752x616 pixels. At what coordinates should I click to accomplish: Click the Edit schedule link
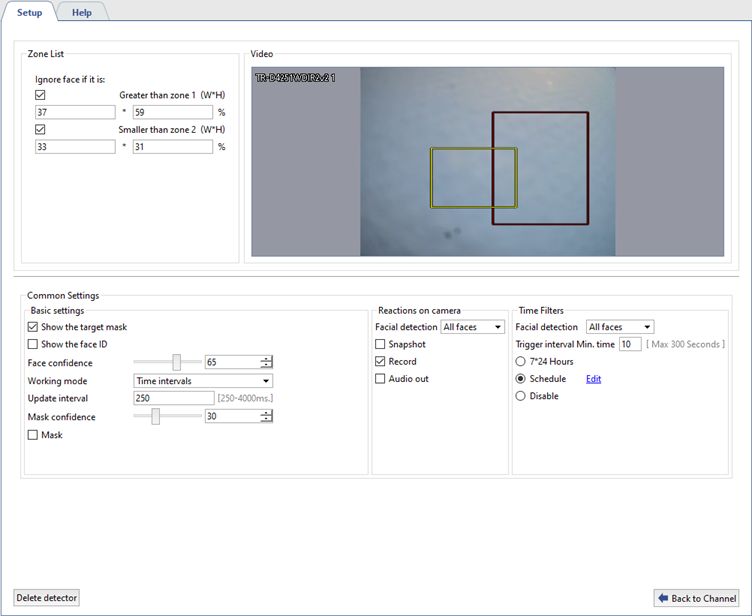pyautogui.click(x=593, y=379)
